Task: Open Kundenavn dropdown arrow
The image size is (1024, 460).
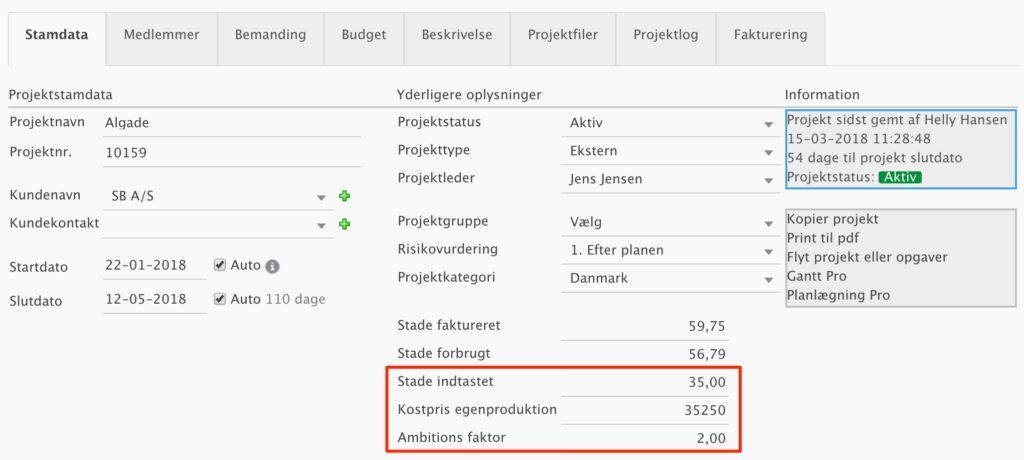Action: [322, 197]
